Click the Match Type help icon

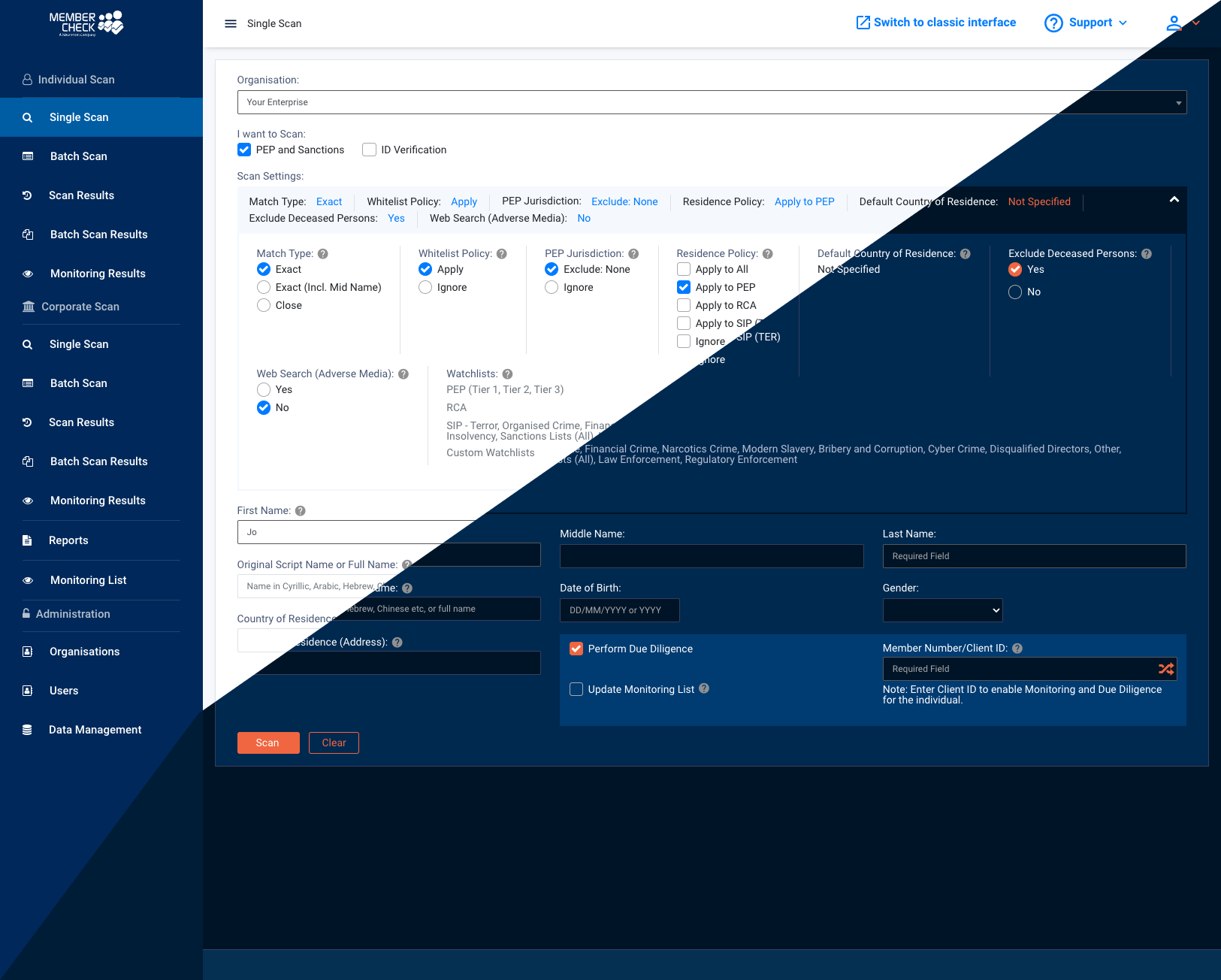[323, 254]
